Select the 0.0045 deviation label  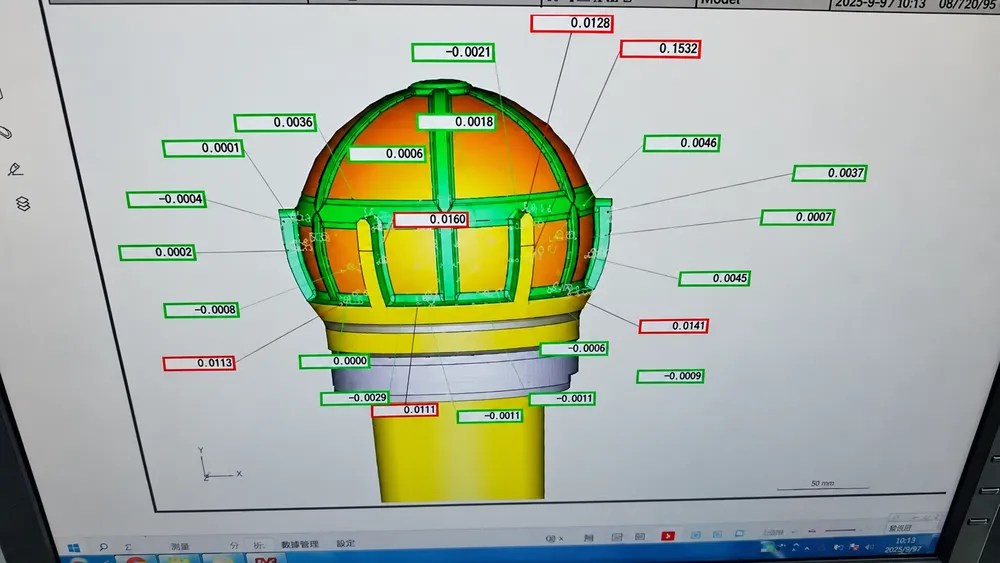714,279
